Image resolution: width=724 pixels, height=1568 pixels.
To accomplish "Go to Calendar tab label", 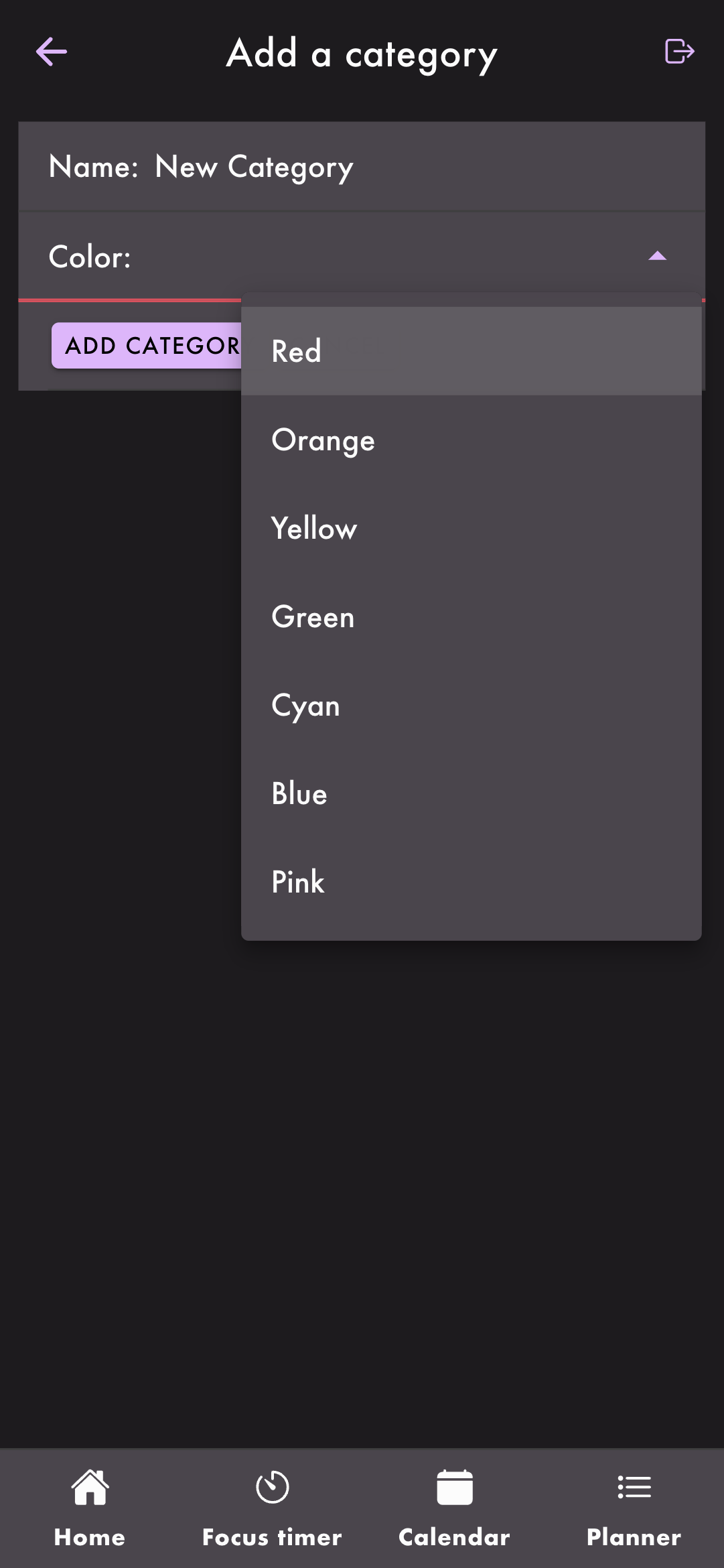I will tap(454, 1537).
